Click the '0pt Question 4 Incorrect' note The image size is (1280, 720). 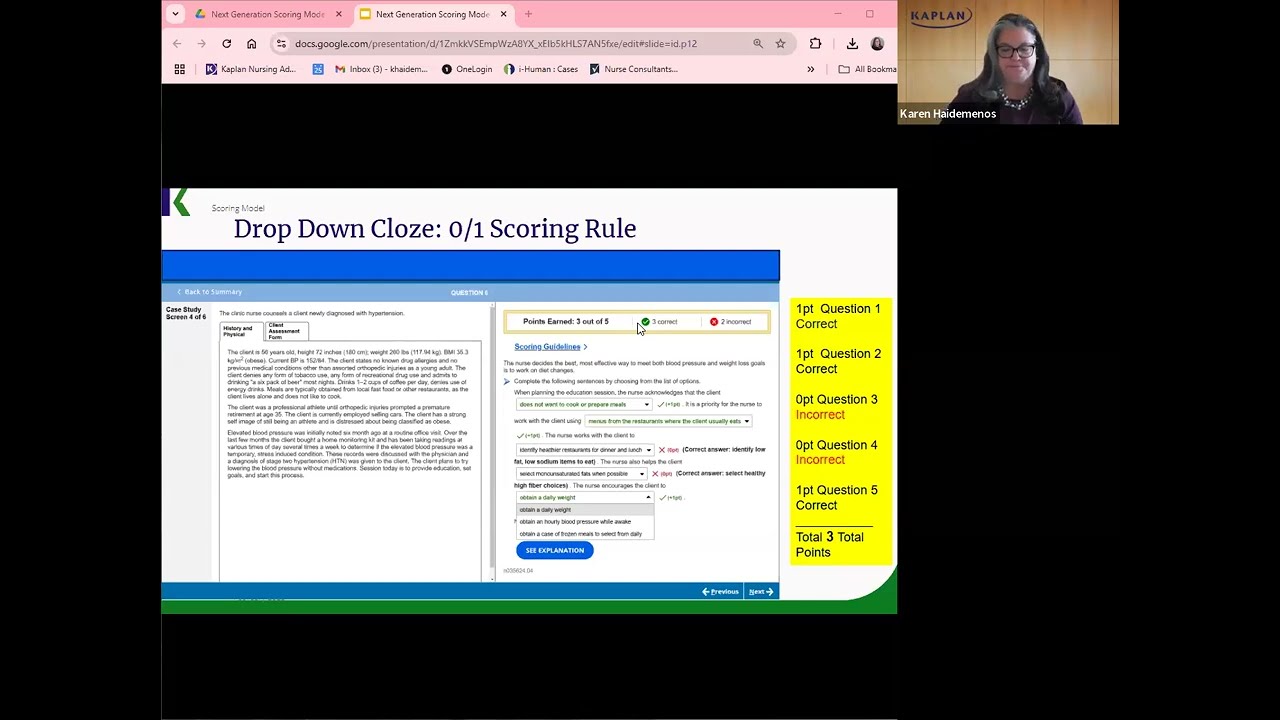[836, 452]
